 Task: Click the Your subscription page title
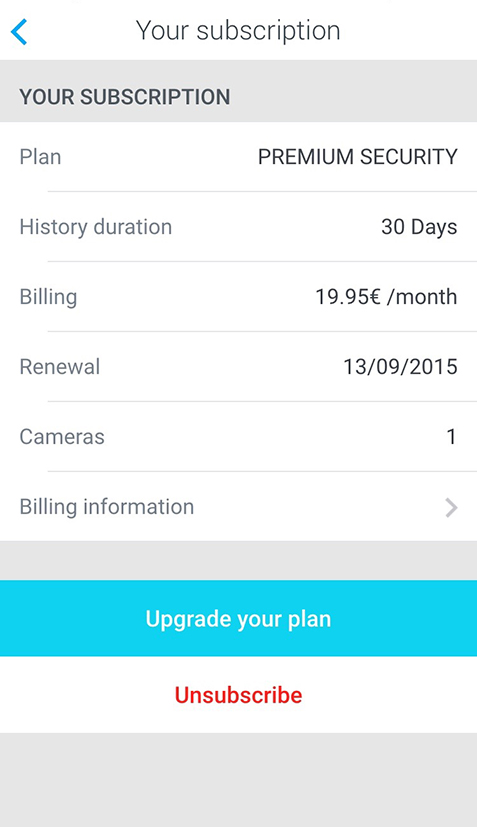tap(238, 31)
